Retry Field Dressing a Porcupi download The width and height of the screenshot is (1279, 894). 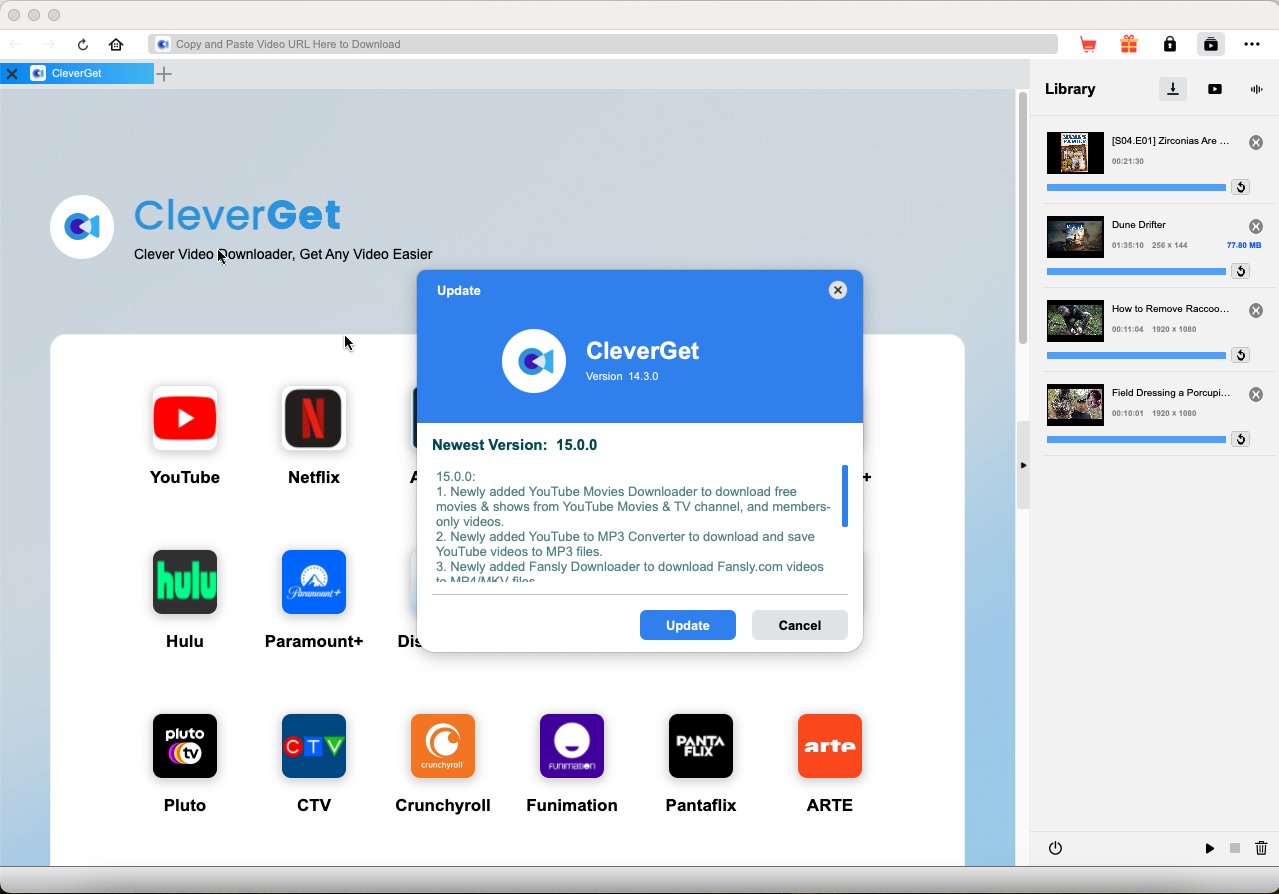(1240, 439)
